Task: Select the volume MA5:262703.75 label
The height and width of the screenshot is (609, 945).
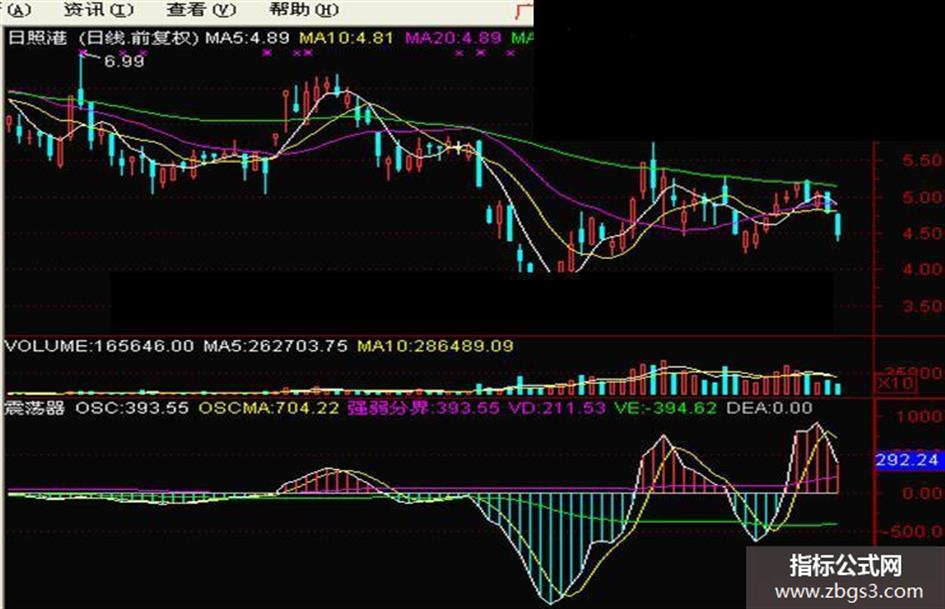Action: pos(275,346)
